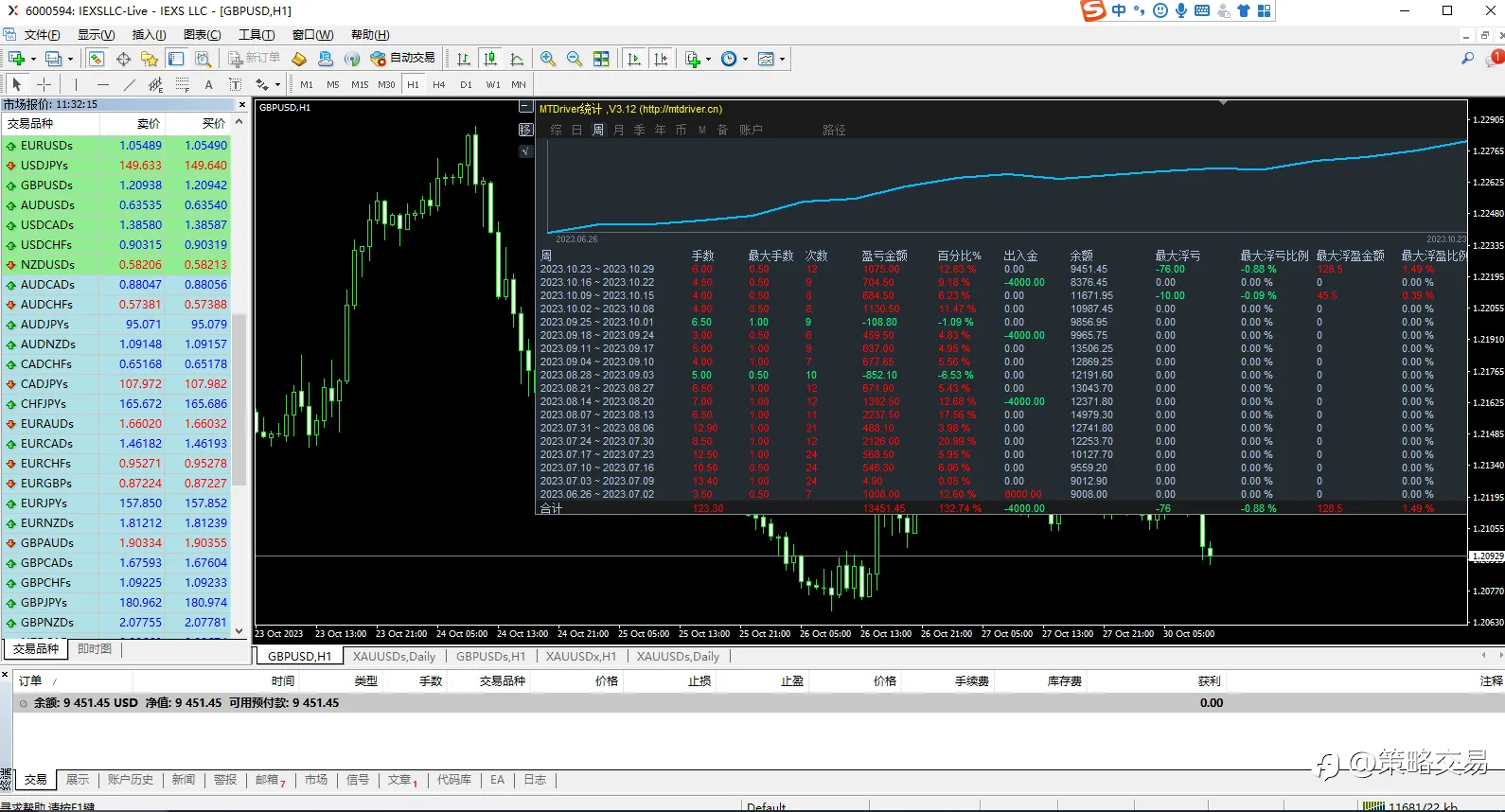Select the trendline drawing tool

[129, 84]
